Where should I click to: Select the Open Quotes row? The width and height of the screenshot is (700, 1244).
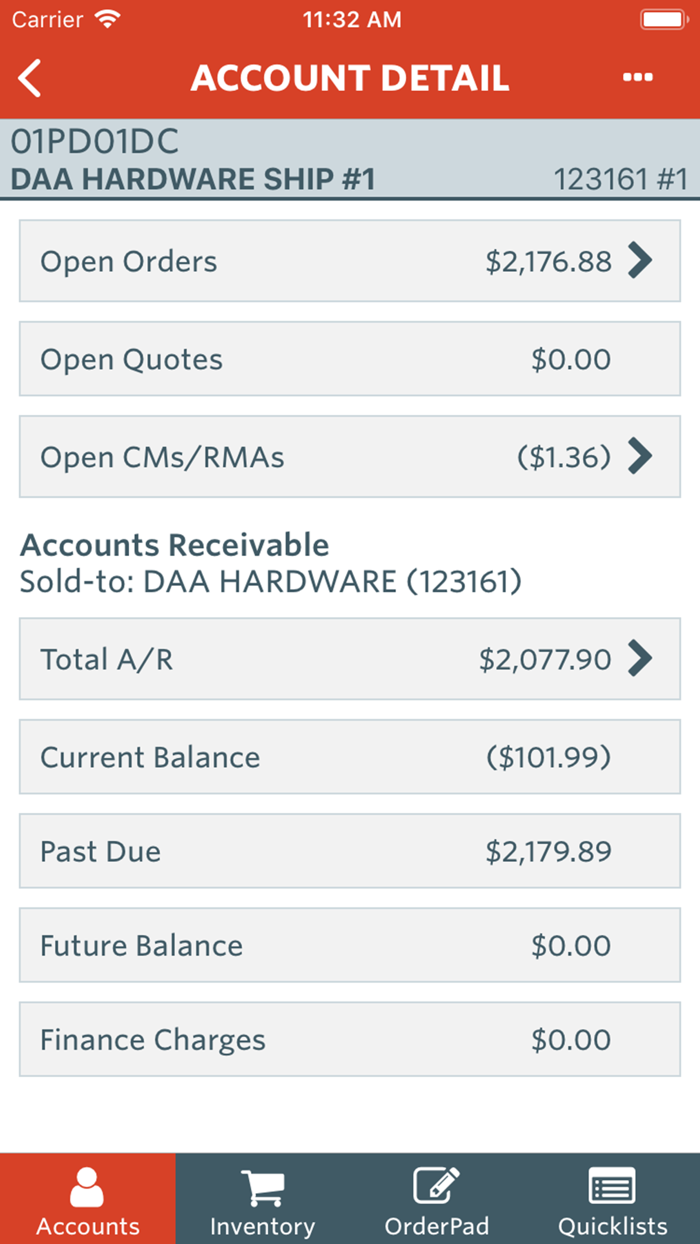(350, 359)
